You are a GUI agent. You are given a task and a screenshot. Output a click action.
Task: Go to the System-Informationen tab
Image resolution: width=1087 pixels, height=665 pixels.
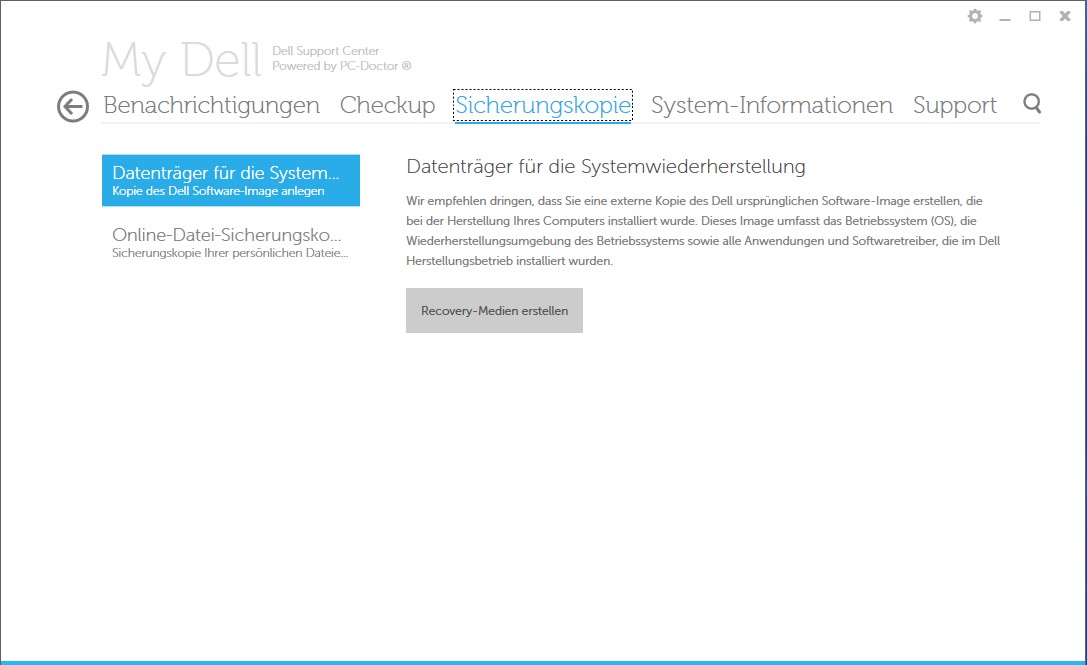[772, 105]
